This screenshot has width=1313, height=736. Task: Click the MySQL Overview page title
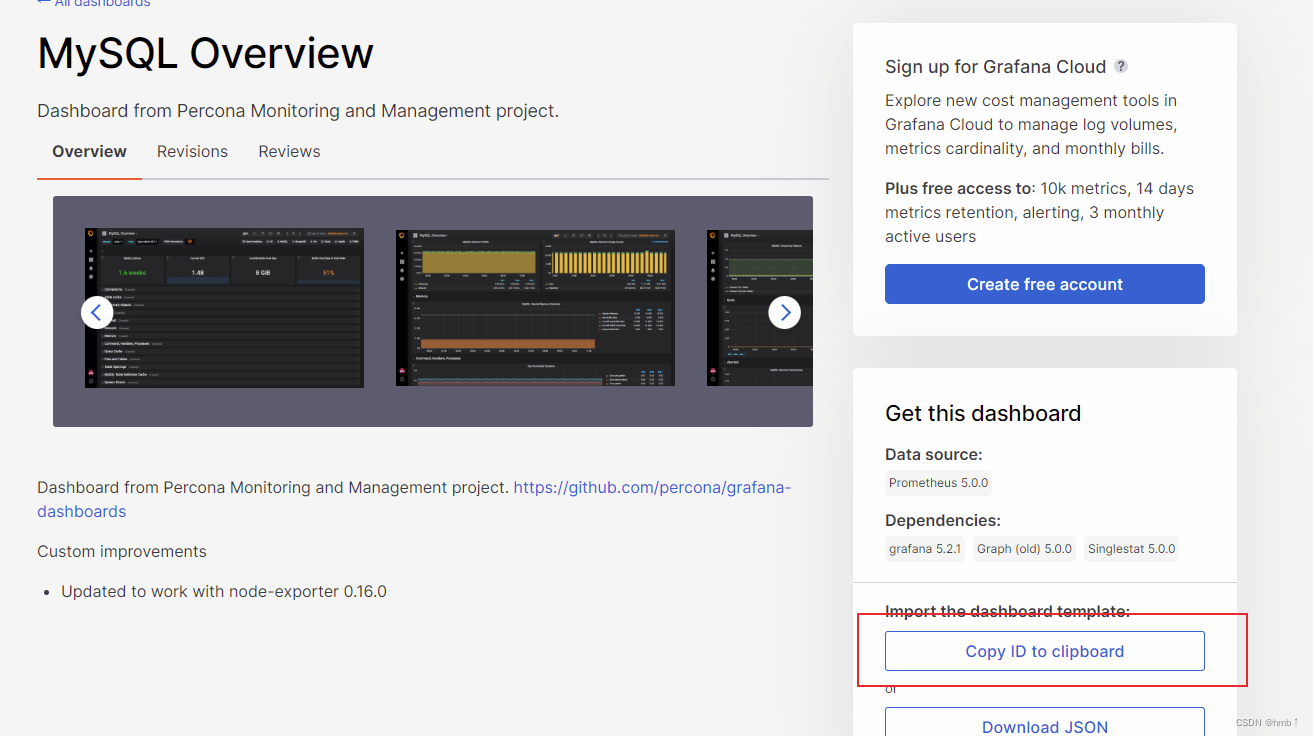coord(206,53)
